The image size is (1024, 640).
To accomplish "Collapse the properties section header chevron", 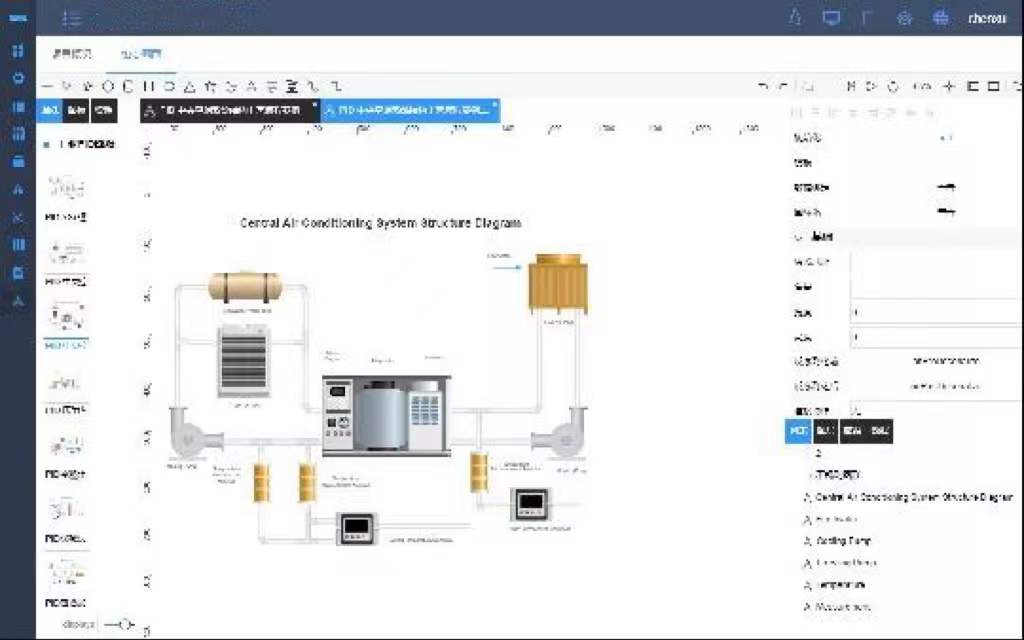I will tap(798, 237).
